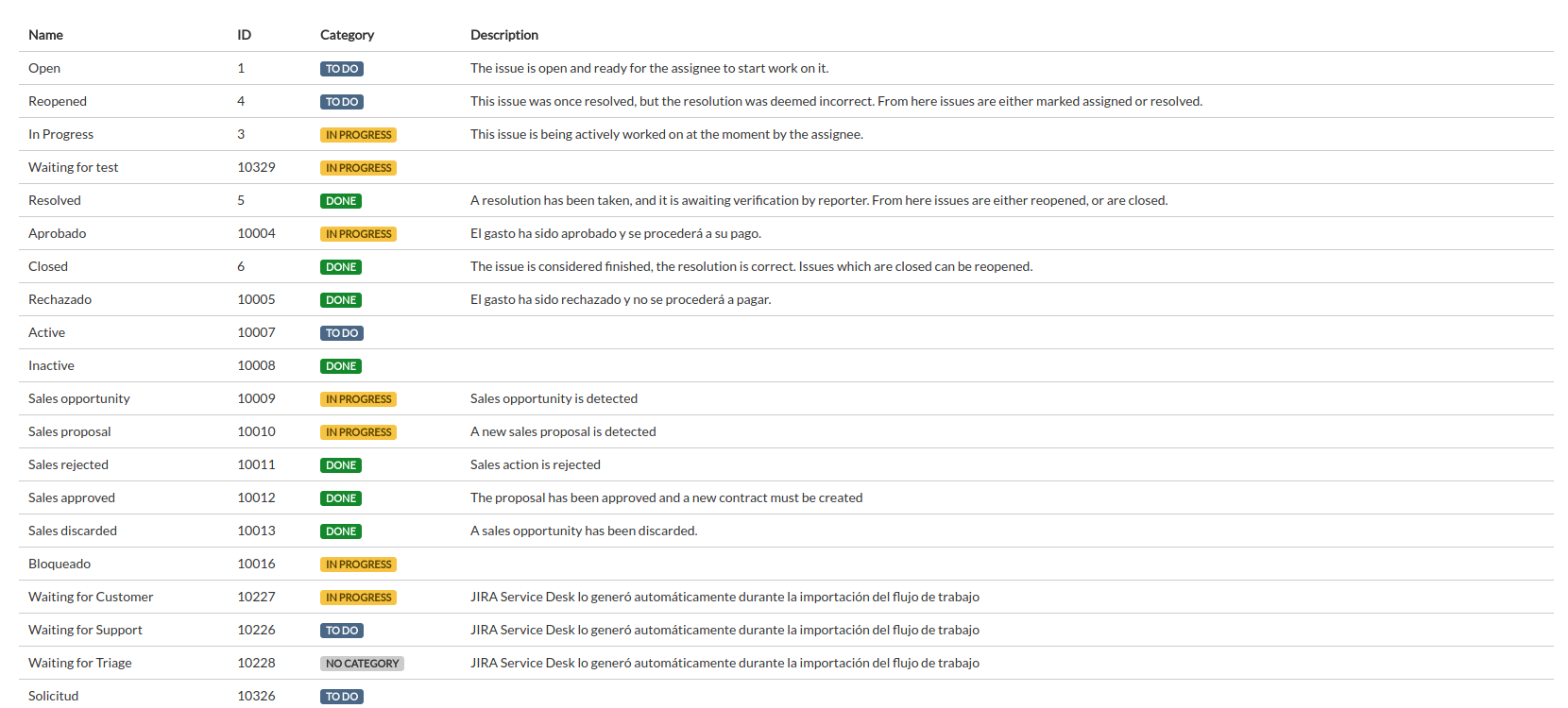1568x708 pixels.
Task: Click the IN PROGRESS badge for Bloqueado
Action: click(358, 565)
